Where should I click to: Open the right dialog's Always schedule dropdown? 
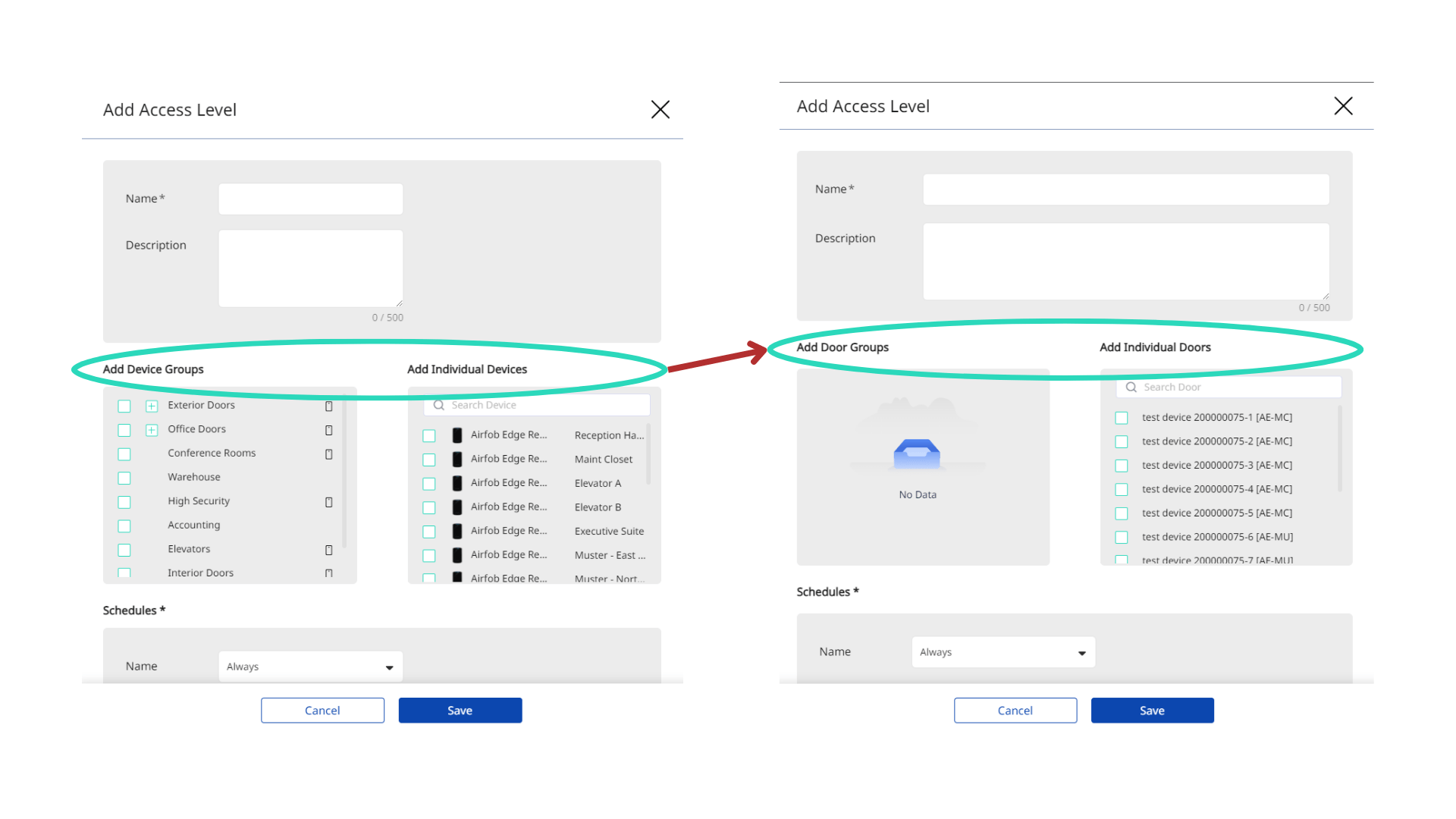click(1003, 652)
